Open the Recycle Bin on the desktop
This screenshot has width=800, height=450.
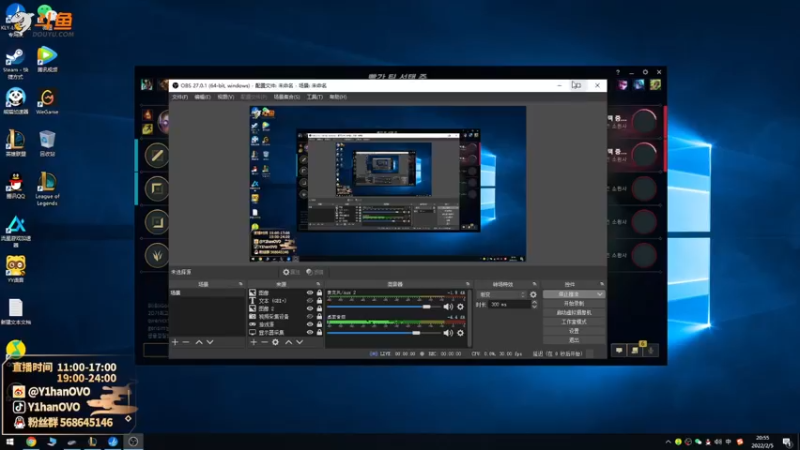coord(47,143)
